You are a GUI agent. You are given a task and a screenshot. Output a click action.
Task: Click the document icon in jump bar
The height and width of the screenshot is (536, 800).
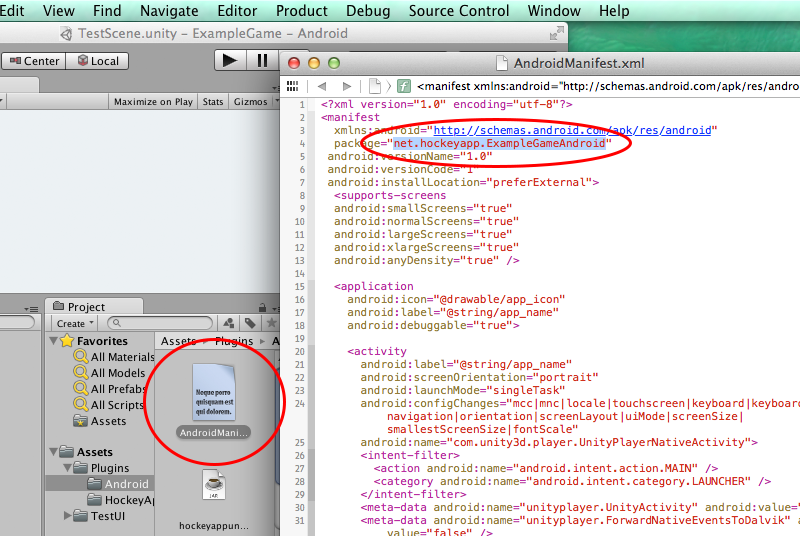[375, 86]
